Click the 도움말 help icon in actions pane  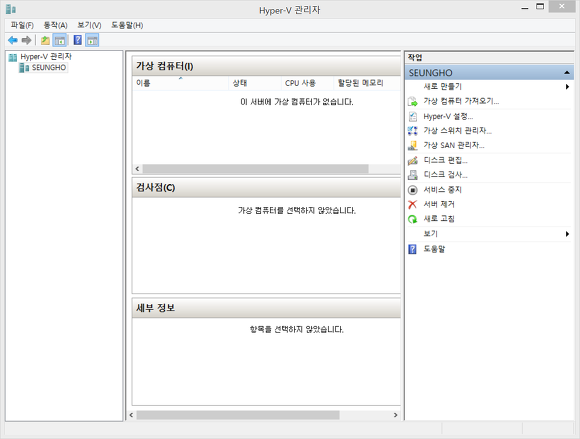pyautogui.click(x=412, y=249)
